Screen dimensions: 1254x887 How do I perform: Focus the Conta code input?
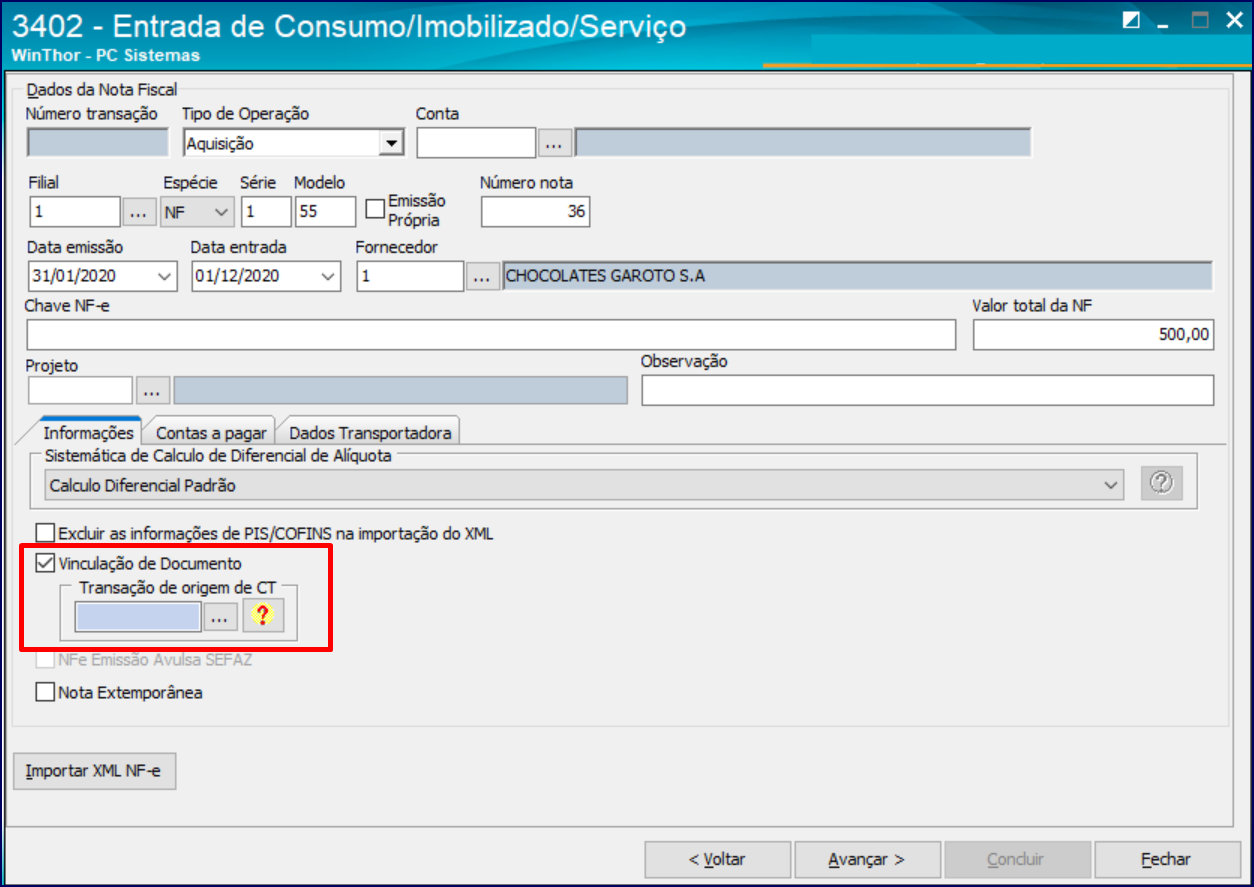(477, 143)
